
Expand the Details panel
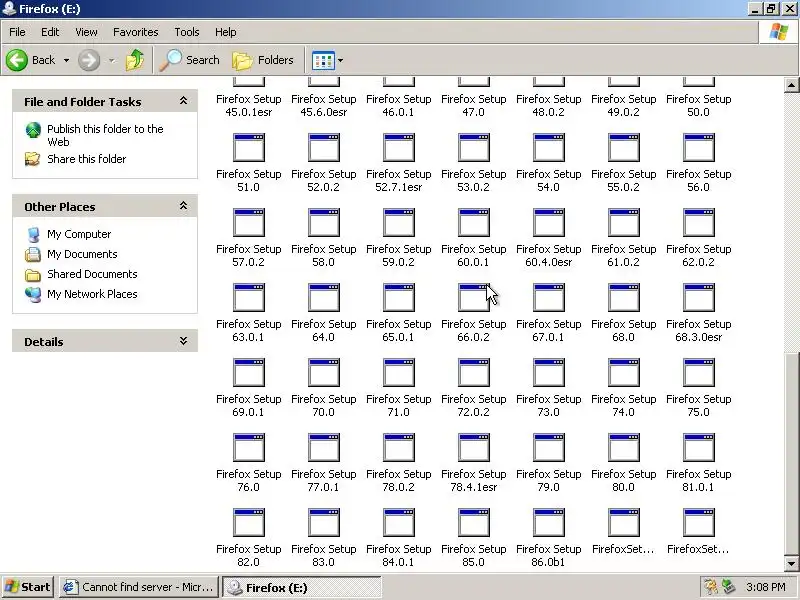(183, 341)
